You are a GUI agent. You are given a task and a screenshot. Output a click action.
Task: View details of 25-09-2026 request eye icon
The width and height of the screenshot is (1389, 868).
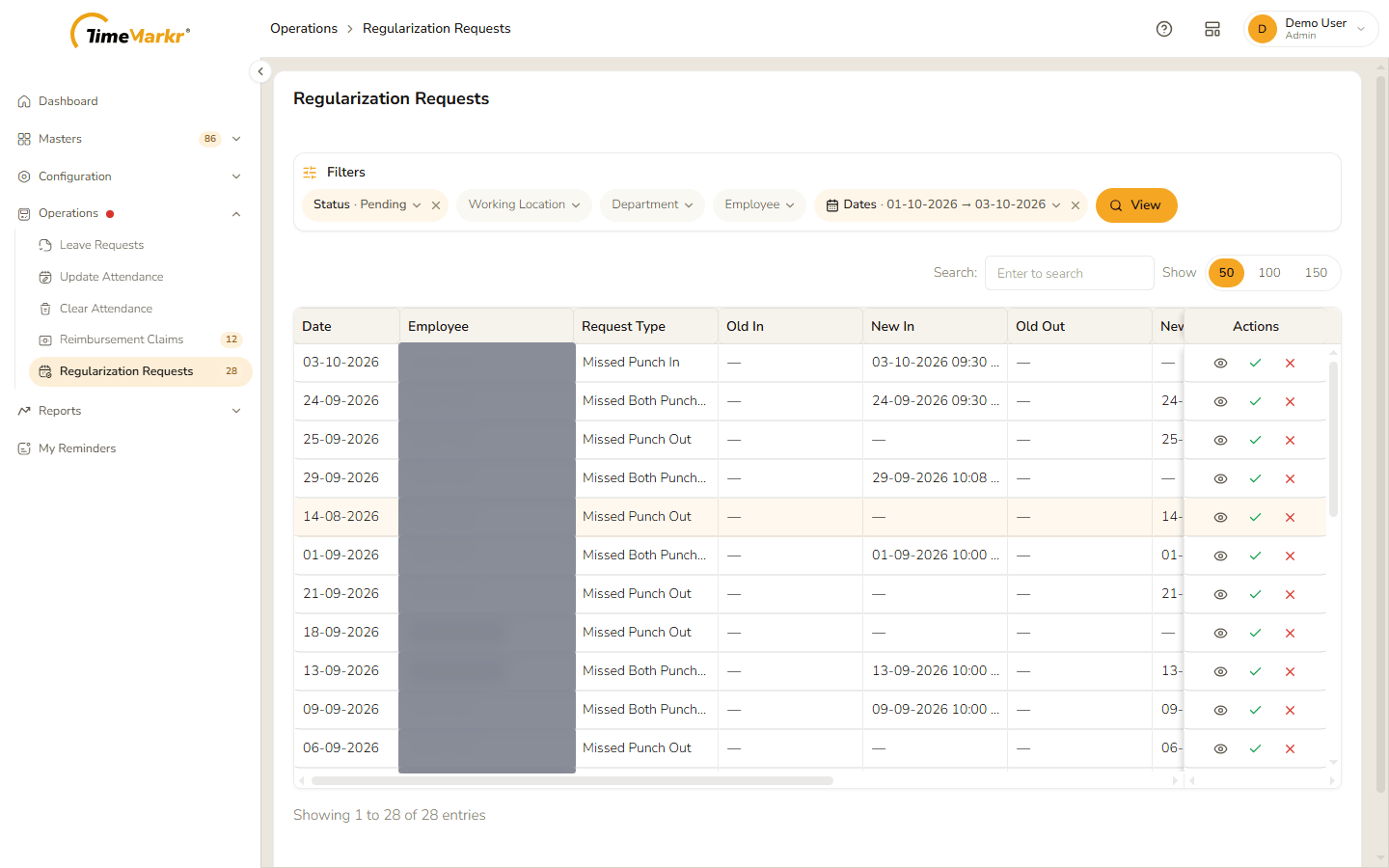pos(1220,441)
